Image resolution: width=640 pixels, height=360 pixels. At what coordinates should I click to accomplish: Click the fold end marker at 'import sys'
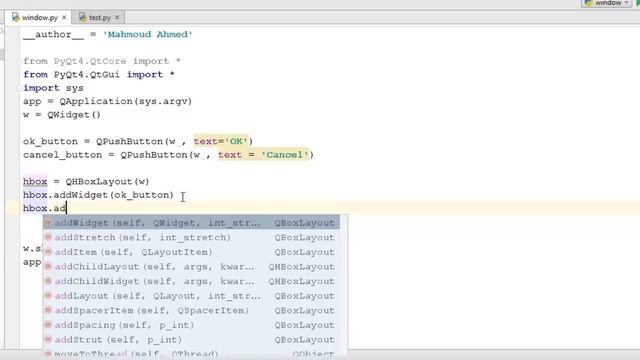[19, 88]
